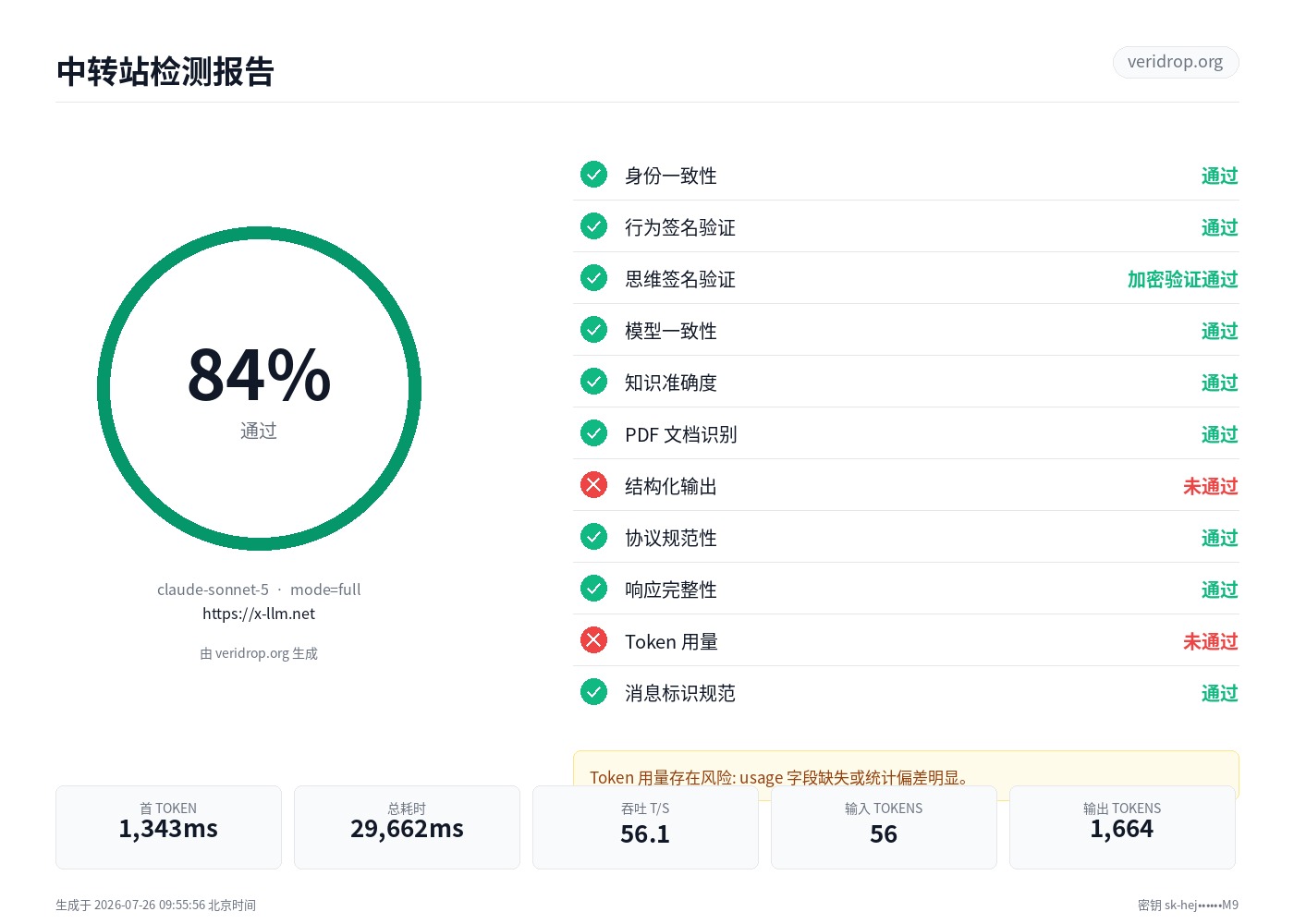
Task: Click the check icon beside 模型一致性
Action: (593, 330)
